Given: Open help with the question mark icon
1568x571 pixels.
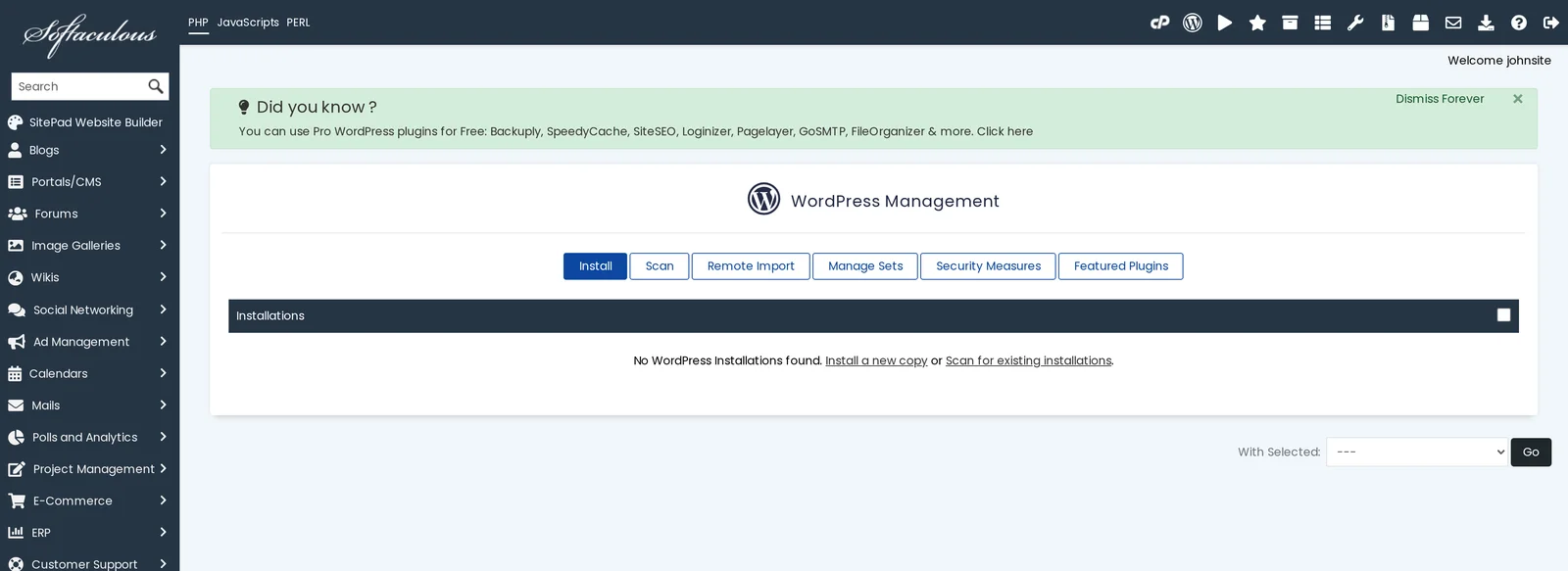Looking at the screenshot, I should tap(1519, 23).
